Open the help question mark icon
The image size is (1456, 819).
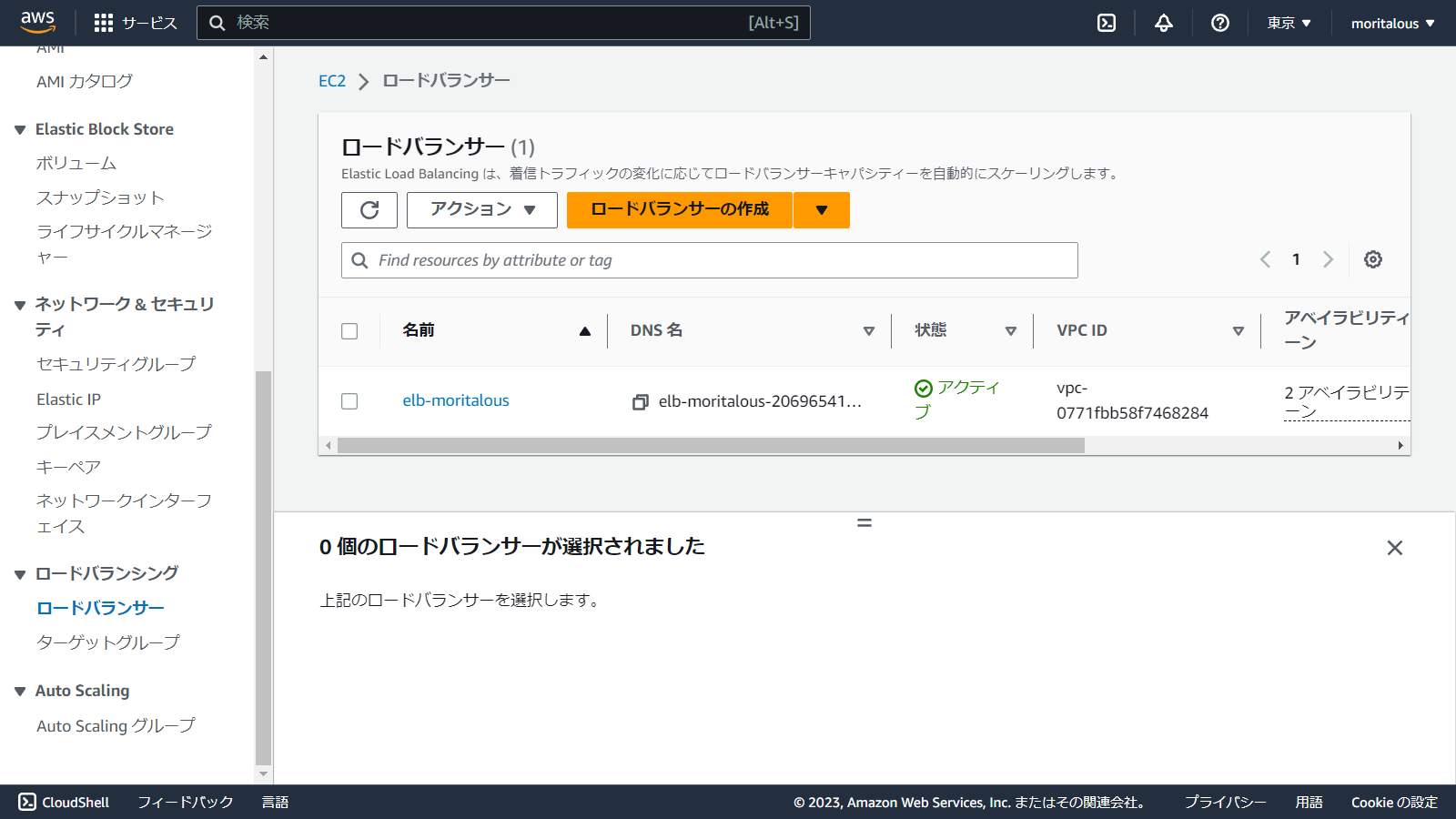coord(1219,23)
